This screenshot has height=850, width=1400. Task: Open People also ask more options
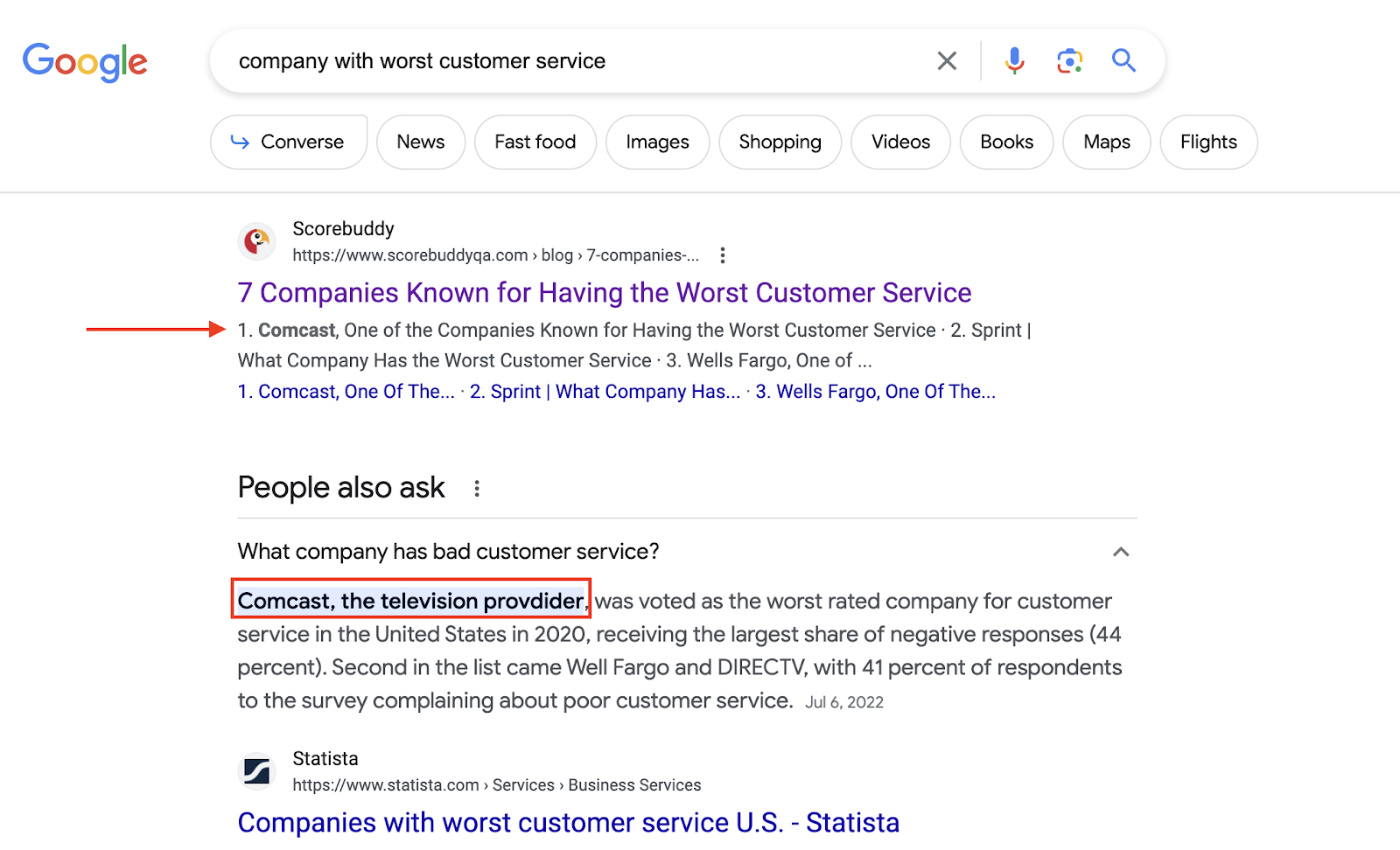pos(477,489)
